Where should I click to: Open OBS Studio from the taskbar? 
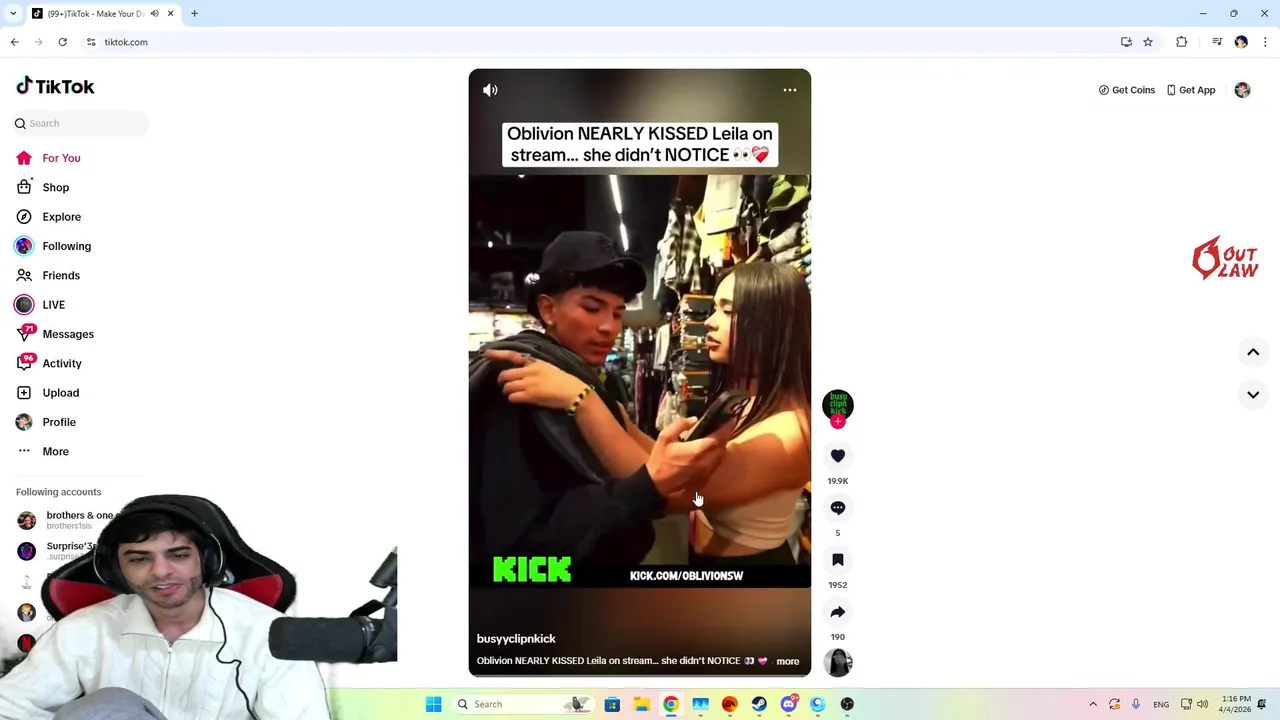[x=847, y=704]
